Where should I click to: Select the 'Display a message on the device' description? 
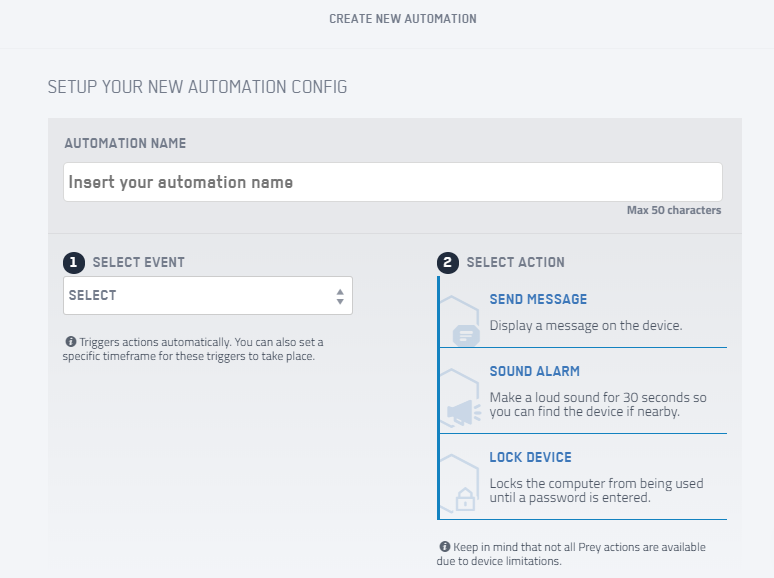click(x=585, y=325)
